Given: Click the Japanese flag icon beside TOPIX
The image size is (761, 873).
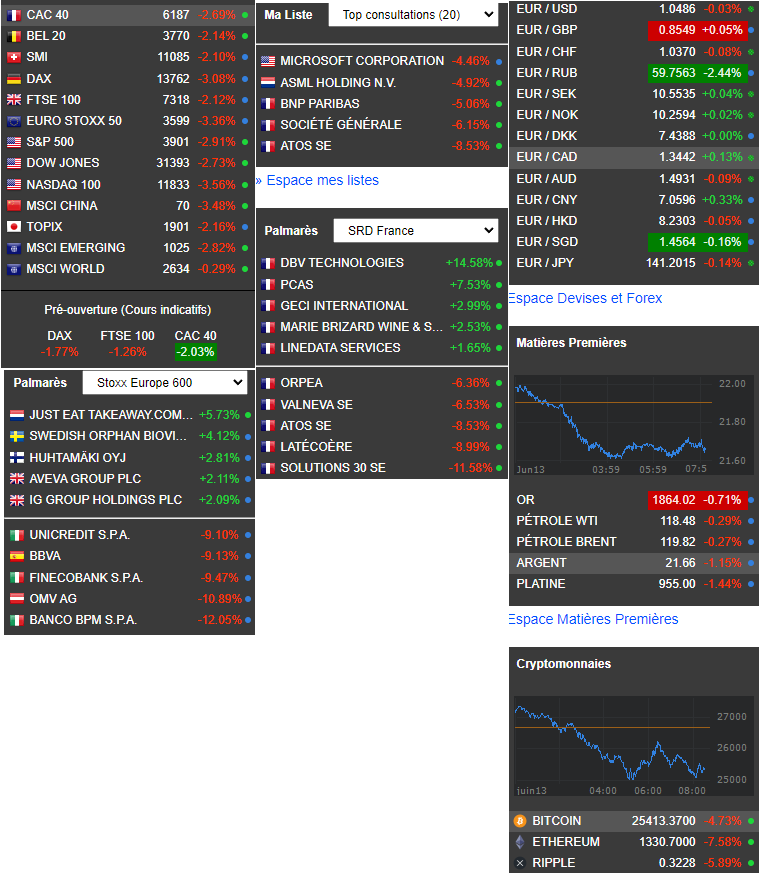Looking at the screenshot, I should 14,227.
